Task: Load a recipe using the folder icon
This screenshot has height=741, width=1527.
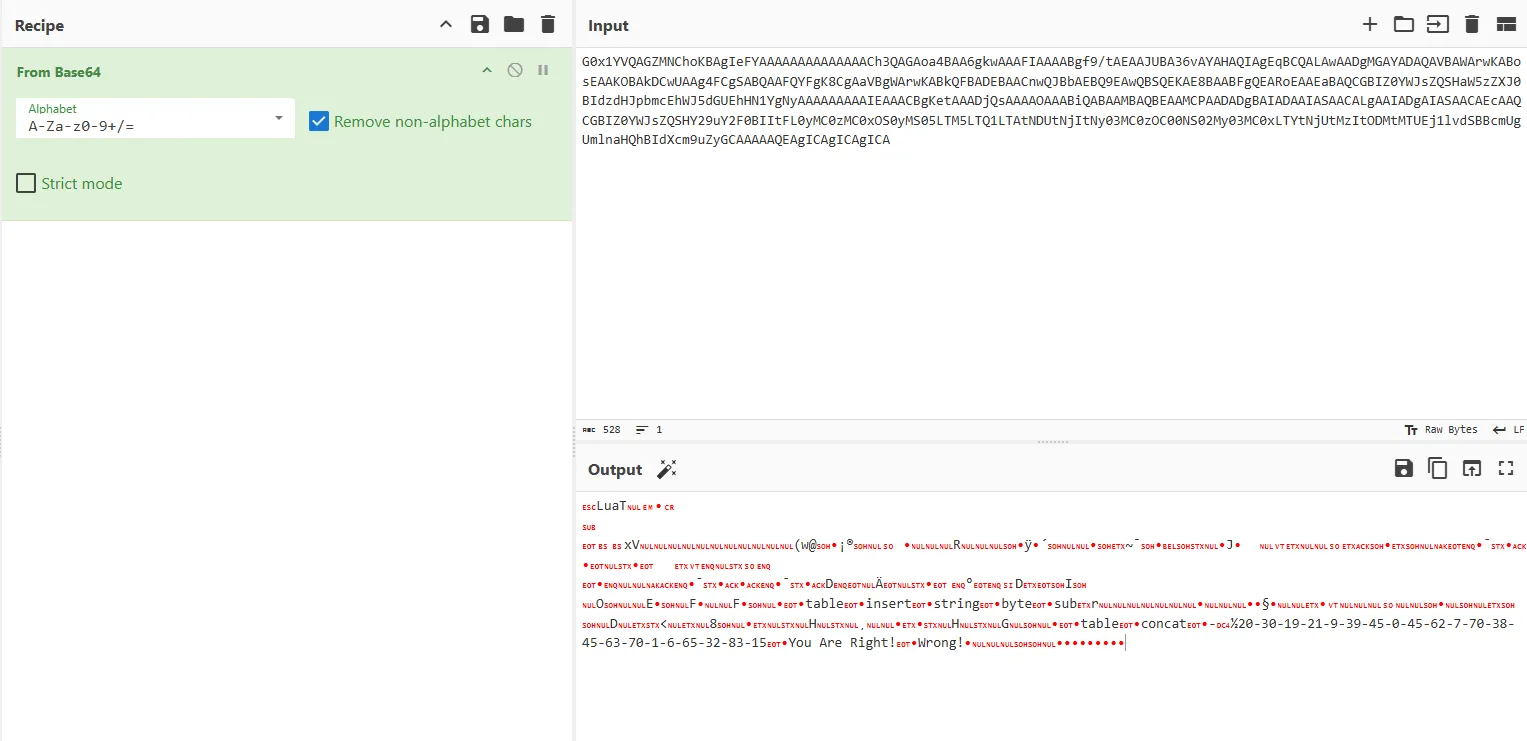Action: [x=514, y=25]
